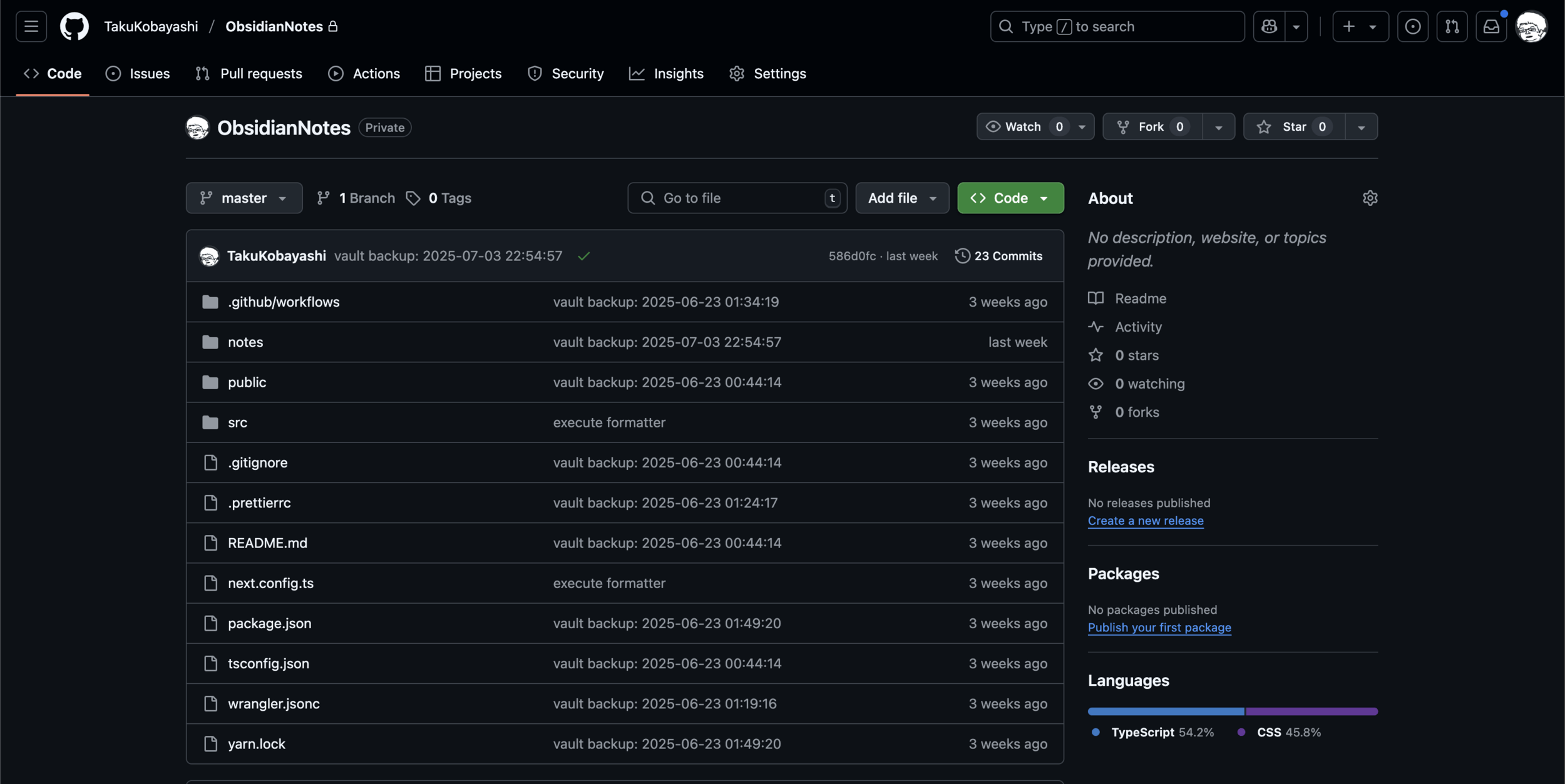Edit About section with gear icon

(1370, 198)
